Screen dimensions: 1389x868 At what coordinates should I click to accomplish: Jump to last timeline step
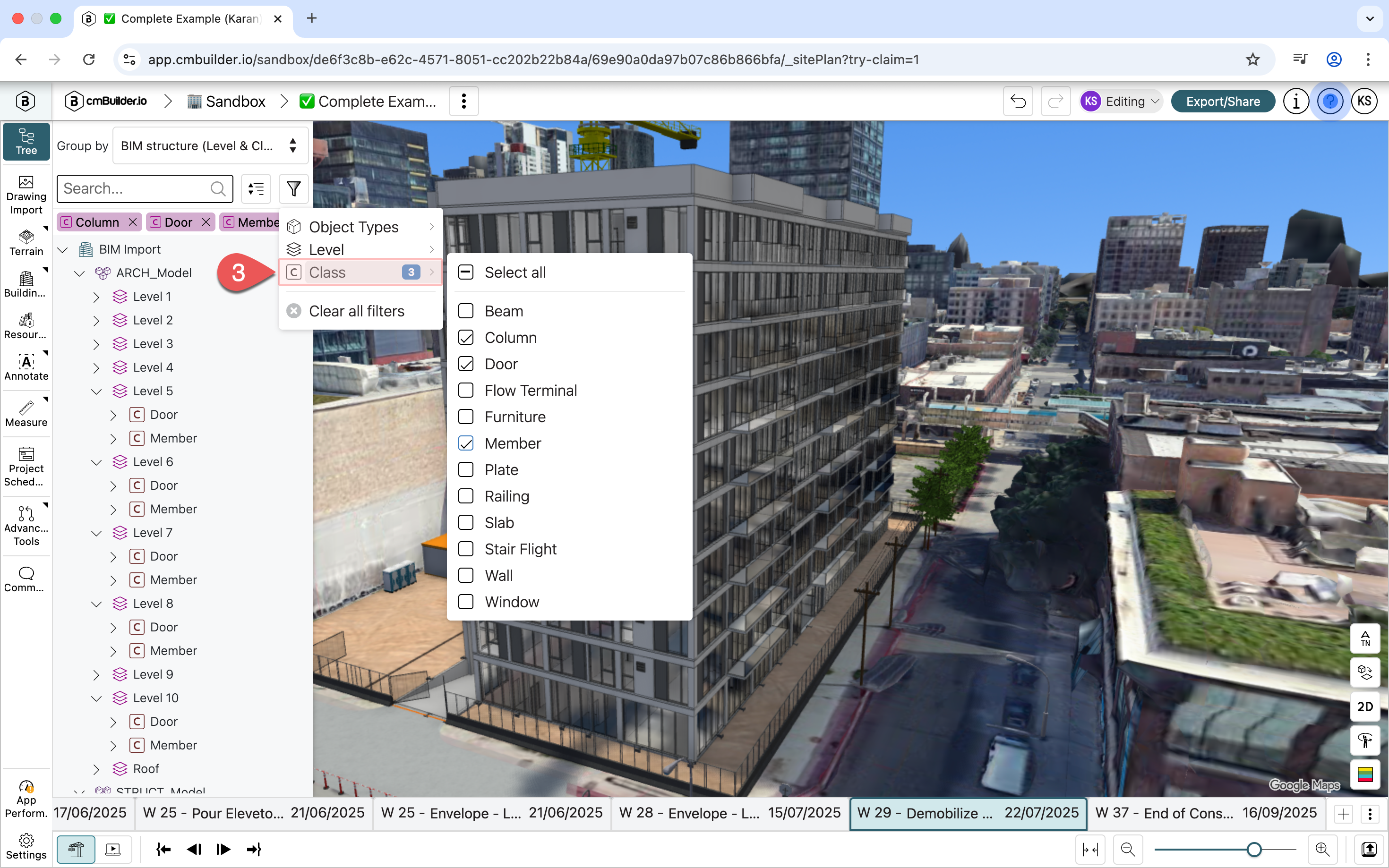(x=254, y=849)
